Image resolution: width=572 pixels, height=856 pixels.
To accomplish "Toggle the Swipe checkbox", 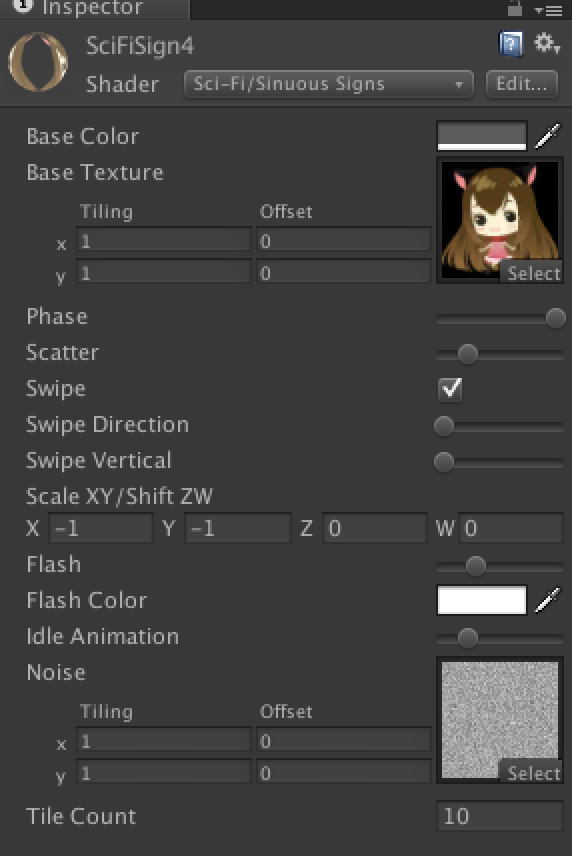I will [x=450, y=389].
